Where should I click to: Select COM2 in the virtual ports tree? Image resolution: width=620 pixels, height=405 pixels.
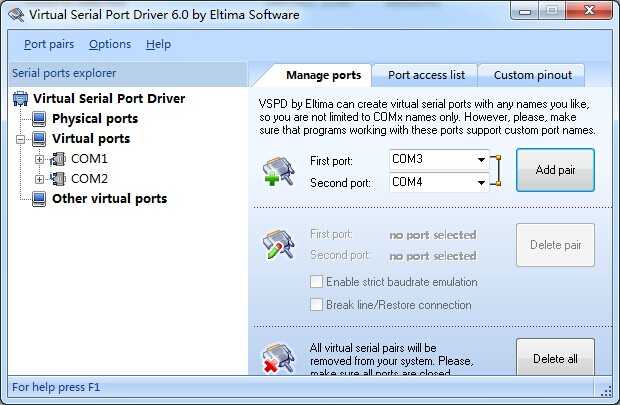(x=89, y=179)
